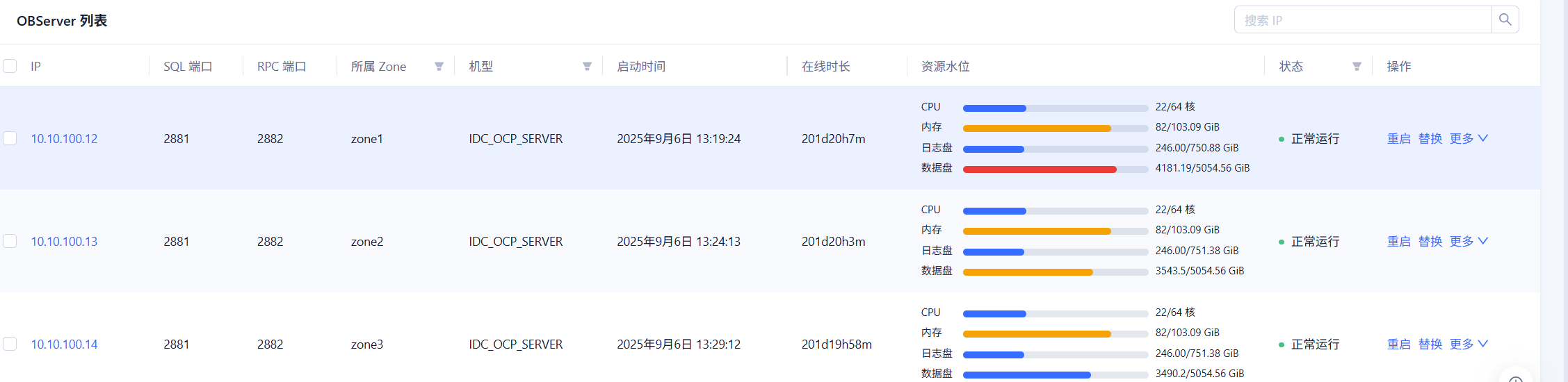Select the checkbox for server 10.10.100.14
1568x382 pixels.
10,344
